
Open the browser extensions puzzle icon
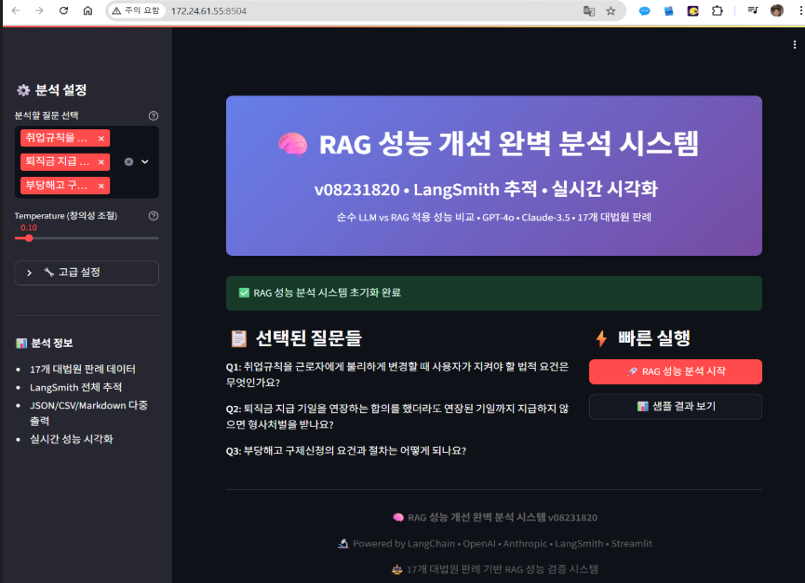[x=717, y=11]
